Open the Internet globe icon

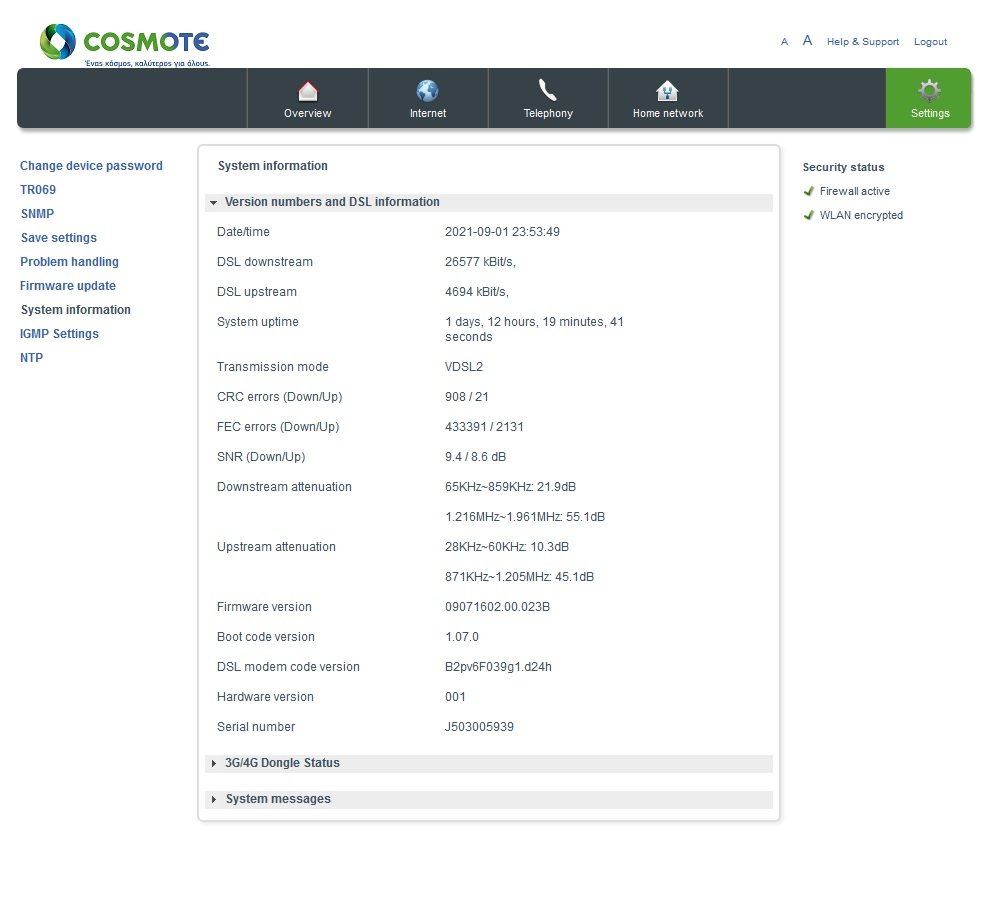point(427,91)
